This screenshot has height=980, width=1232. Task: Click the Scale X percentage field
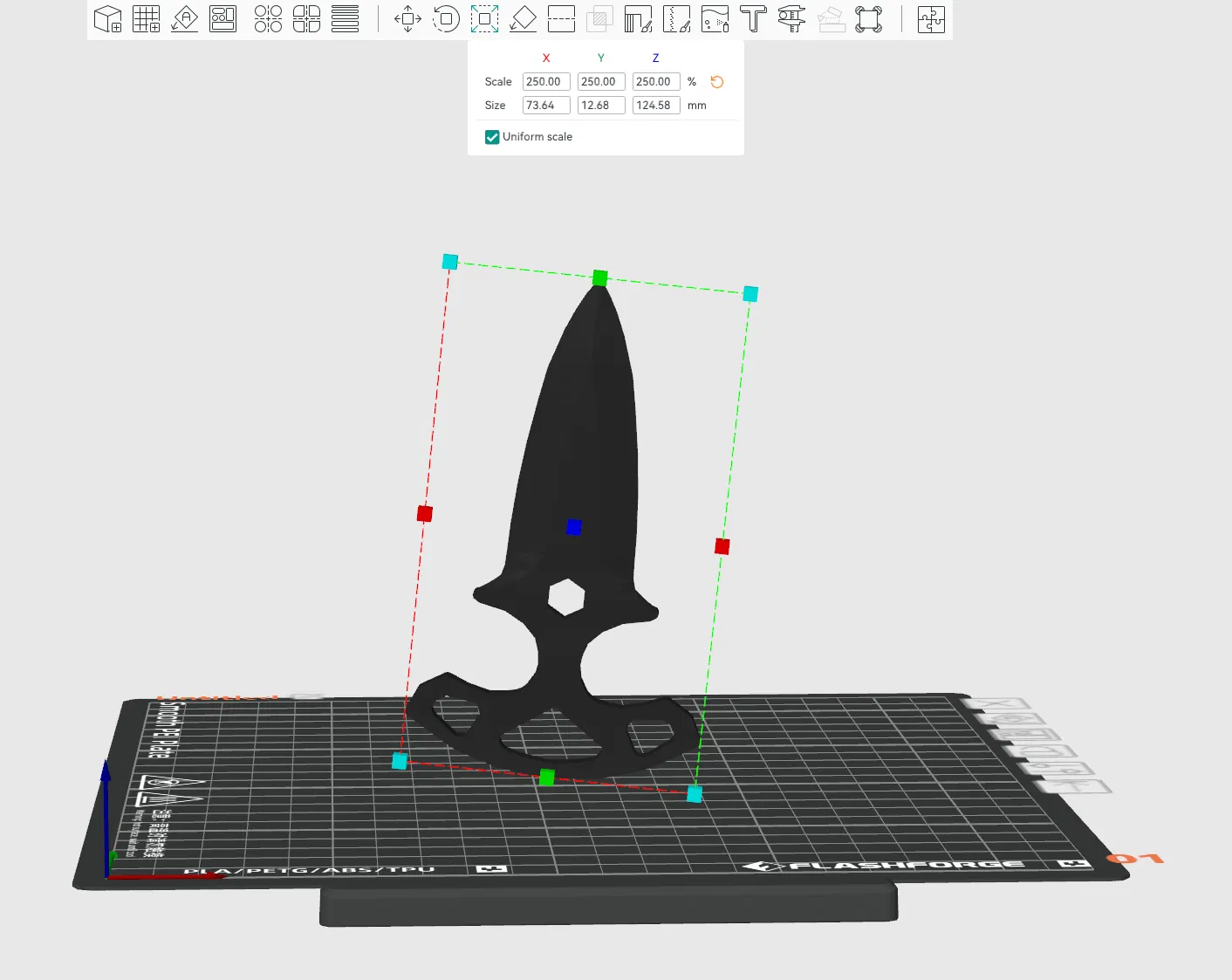point(546,82)
